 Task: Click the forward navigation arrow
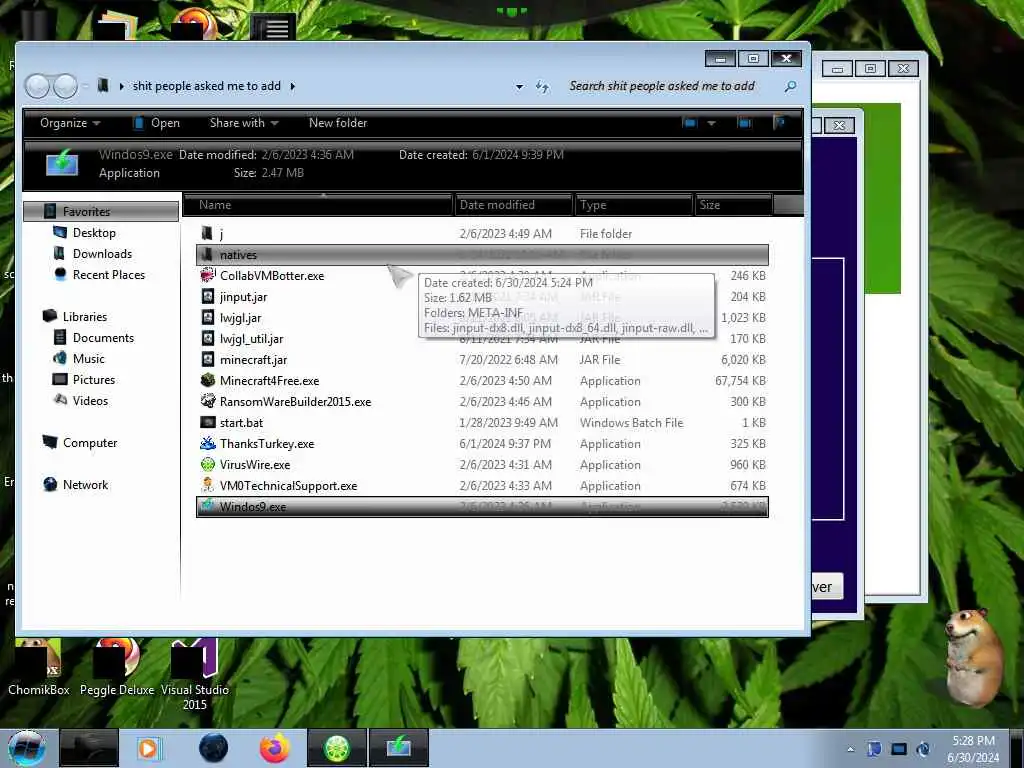tap(65, 86)
